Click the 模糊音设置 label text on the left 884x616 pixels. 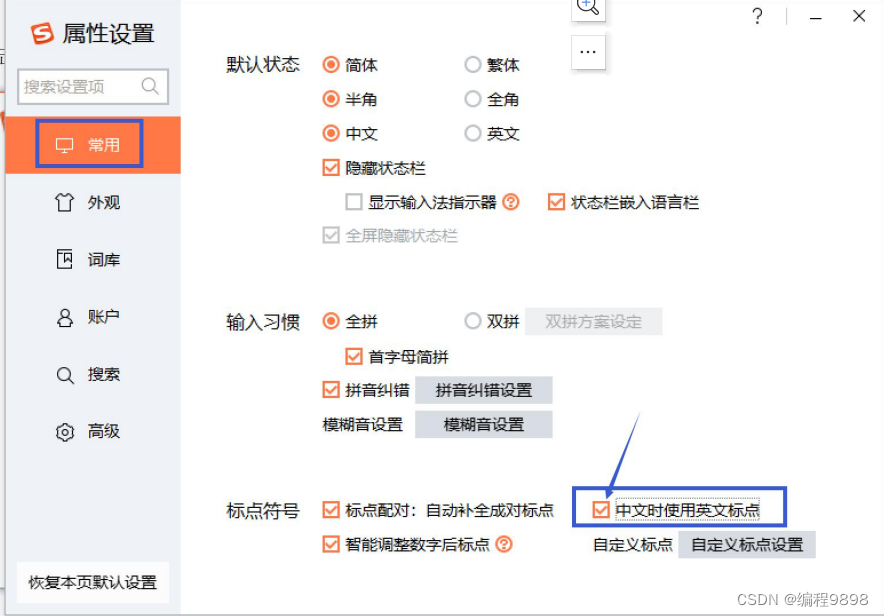(363, 424)
